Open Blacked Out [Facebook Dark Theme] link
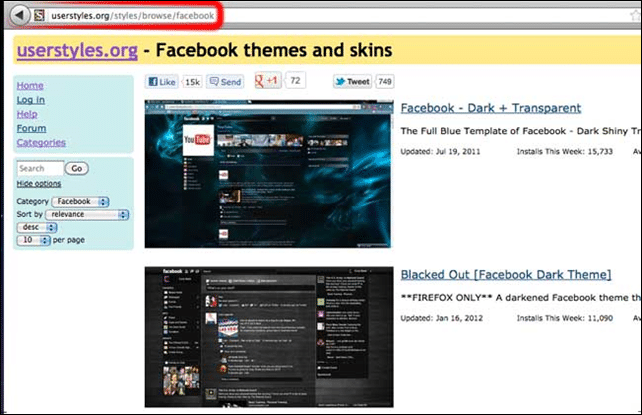This screenshot has width=642, height=415. pyautogui.click(x=506, y=275)
